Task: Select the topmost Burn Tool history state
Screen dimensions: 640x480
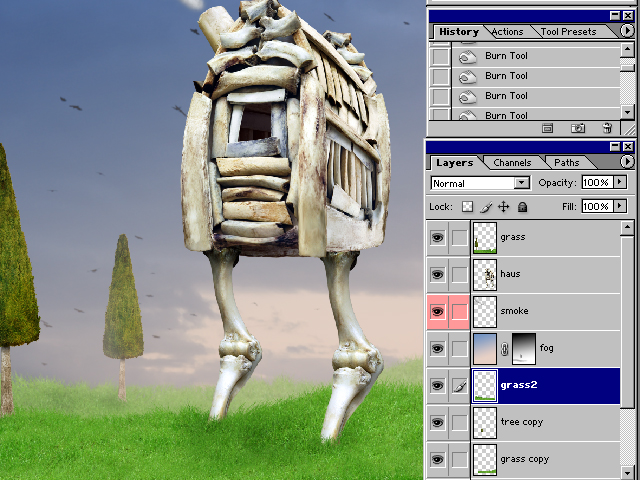Action: pos(506,55)
